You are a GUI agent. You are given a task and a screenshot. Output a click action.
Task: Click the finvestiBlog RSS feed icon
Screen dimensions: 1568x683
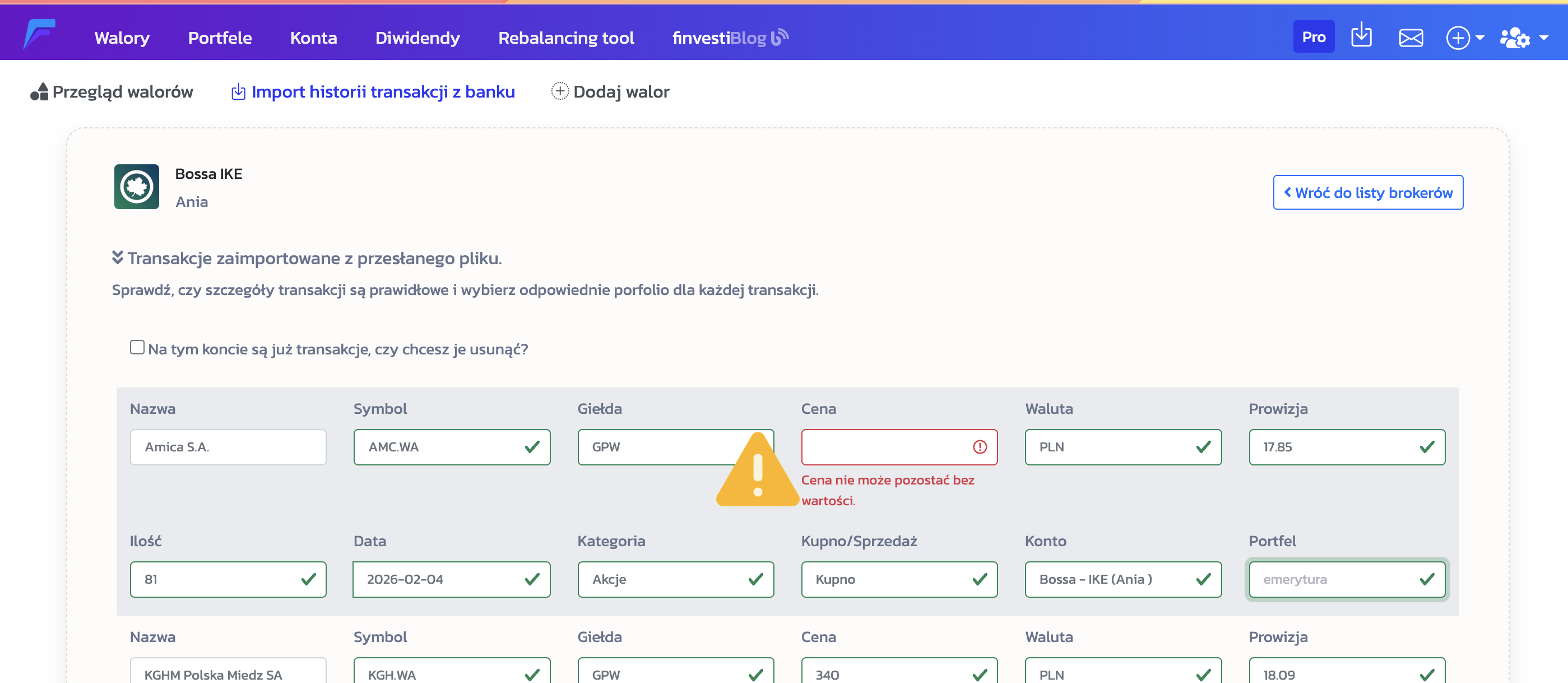[780, 37]
